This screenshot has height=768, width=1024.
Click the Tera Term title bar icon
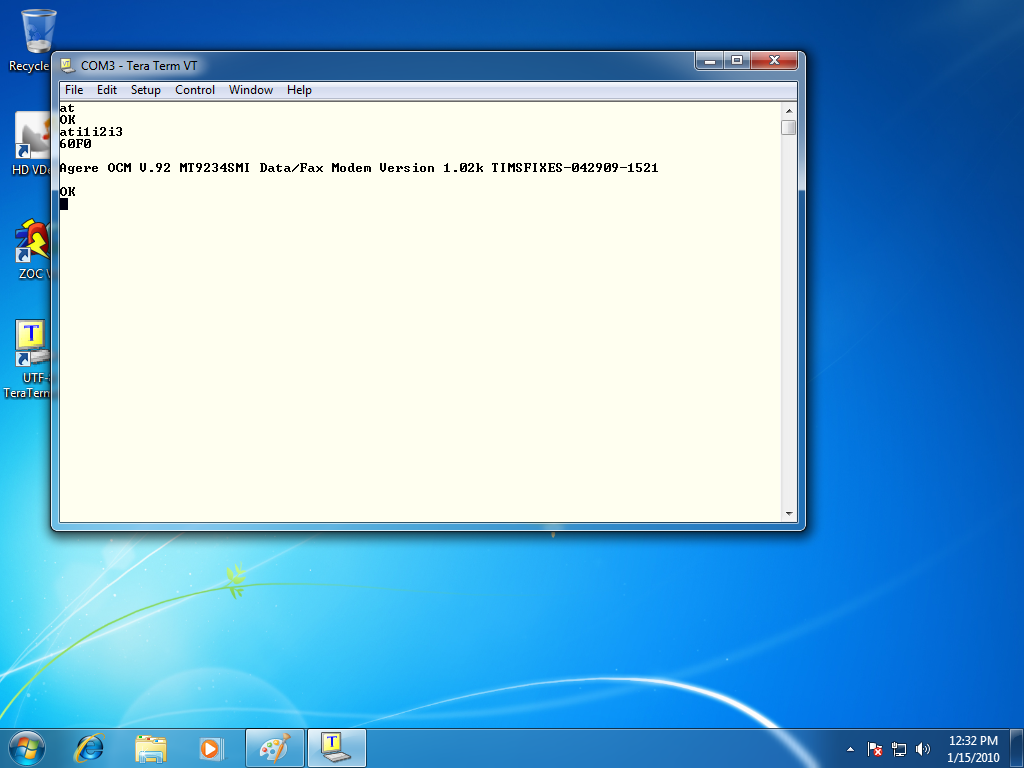67,65
